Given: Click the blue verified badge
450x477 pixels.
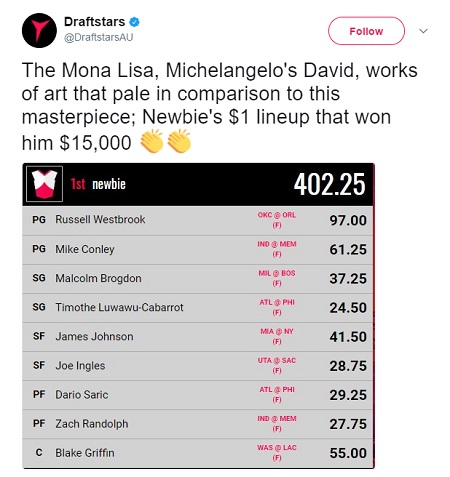Looking at the screenshot, I should pos(134,22).
